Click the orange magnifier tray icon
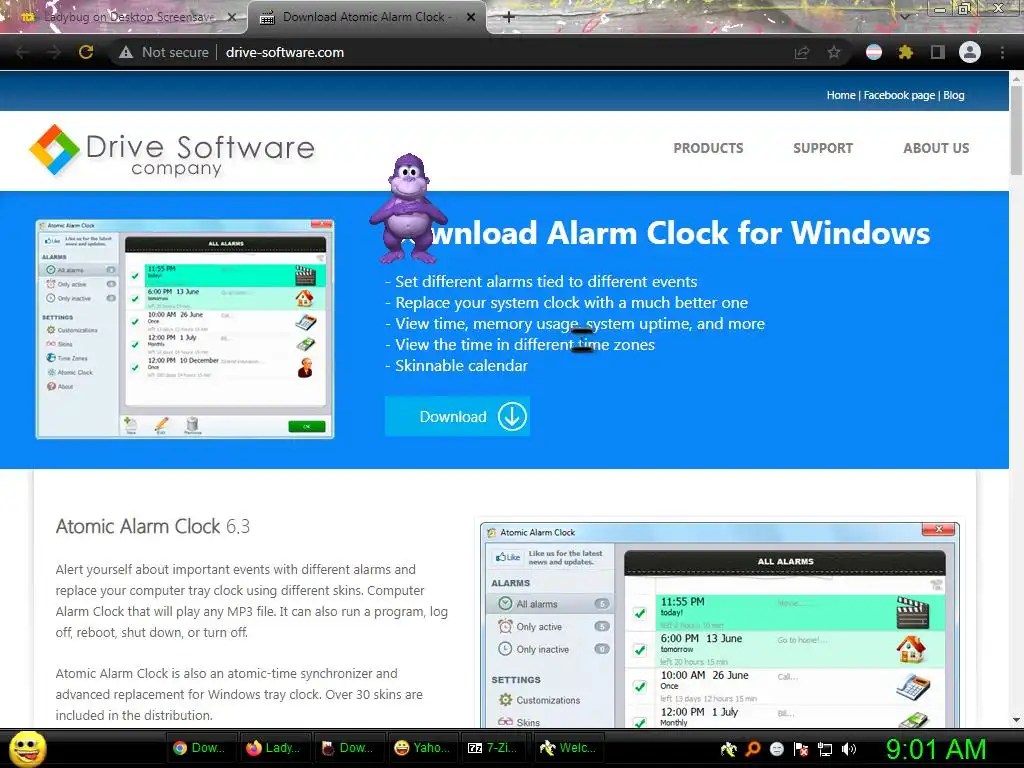Viewport: 1024px width, 768px height. [x=753, y=749]
